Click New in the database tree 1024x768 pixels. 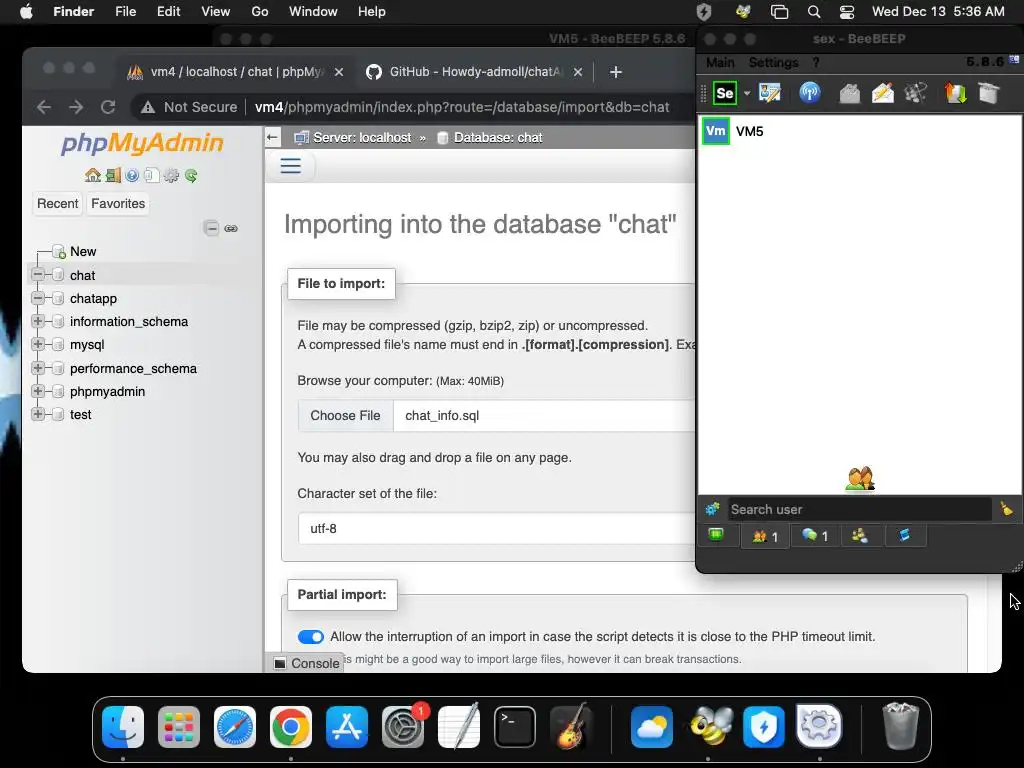83,251
